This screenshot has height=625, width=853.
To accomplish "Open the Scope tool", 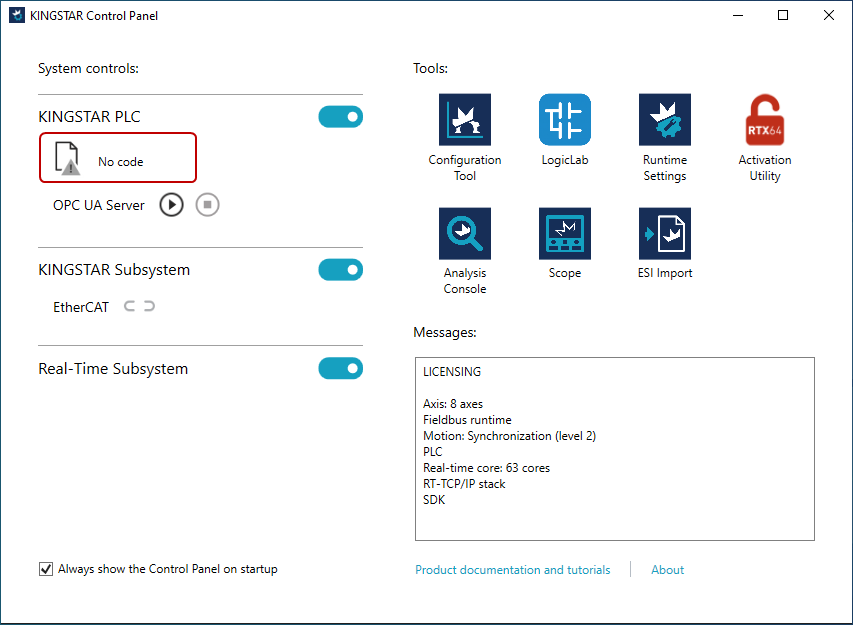I will coord(565,234).
